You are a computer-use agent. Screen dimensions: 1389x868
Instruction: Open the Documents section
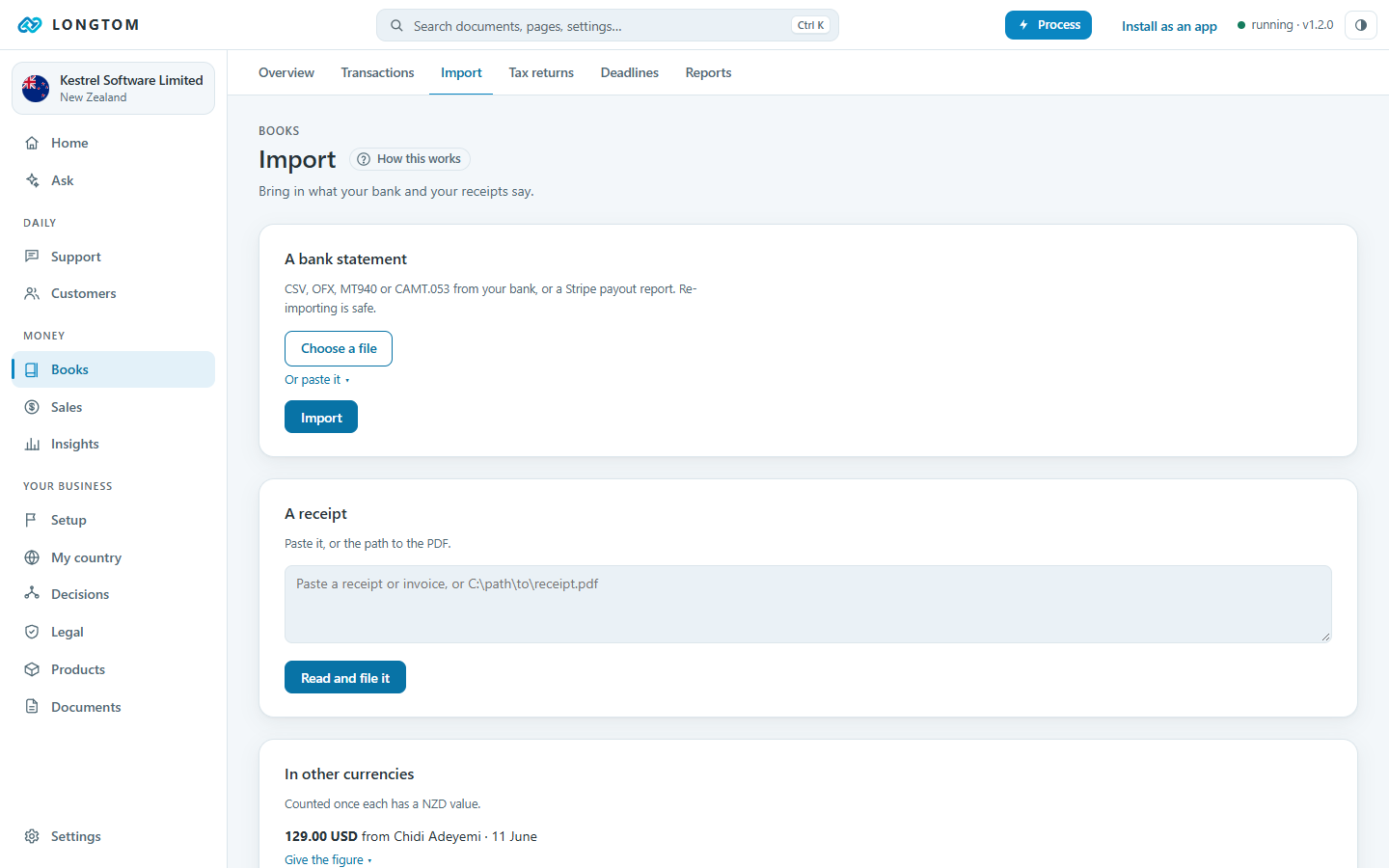(113, 707)
